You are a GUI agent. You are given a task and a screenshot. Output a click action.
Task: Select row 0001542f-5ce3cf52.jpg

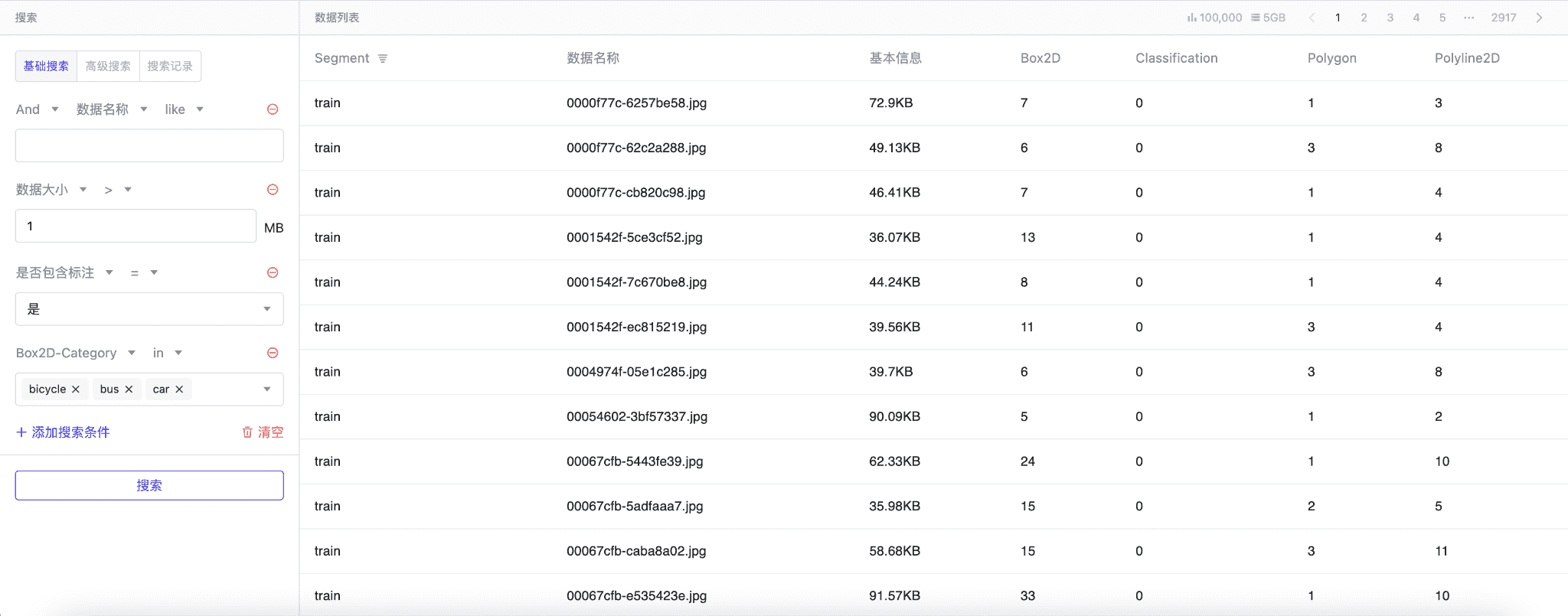click(933, 237)
